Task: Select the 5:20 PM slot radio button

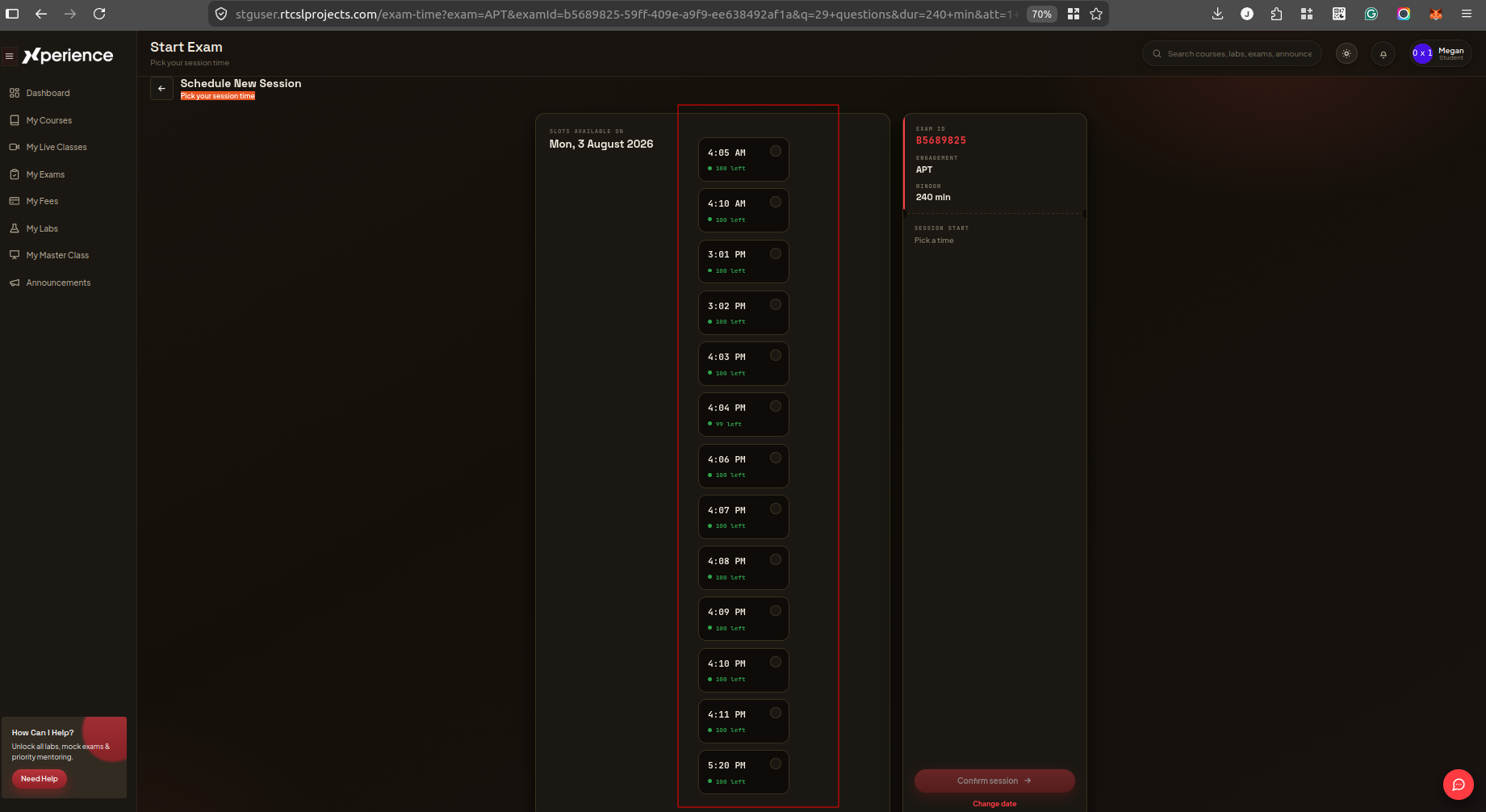Action: (775, 764)
